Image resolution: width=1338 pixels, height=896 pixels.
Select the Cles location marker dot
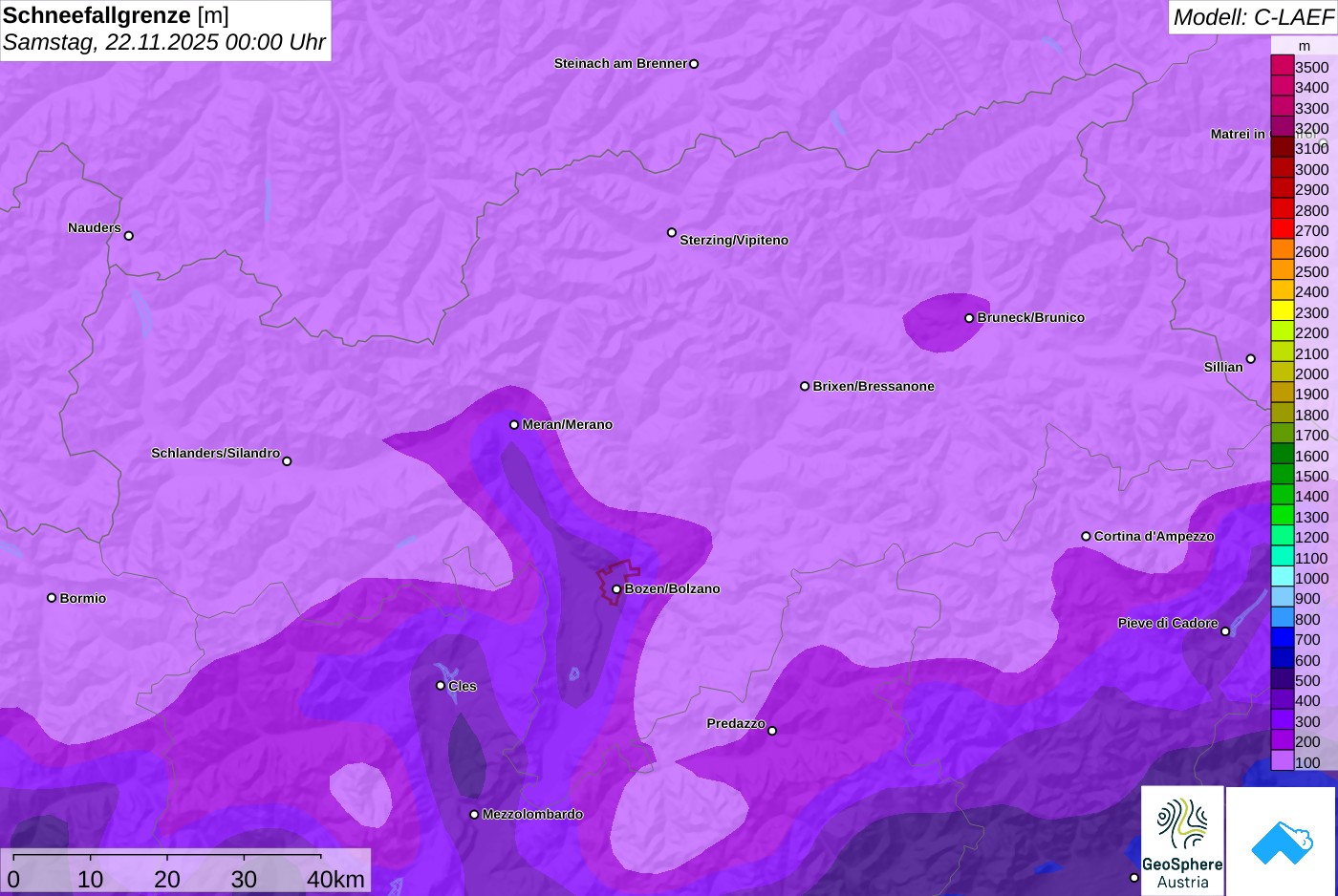coord(441,686)
